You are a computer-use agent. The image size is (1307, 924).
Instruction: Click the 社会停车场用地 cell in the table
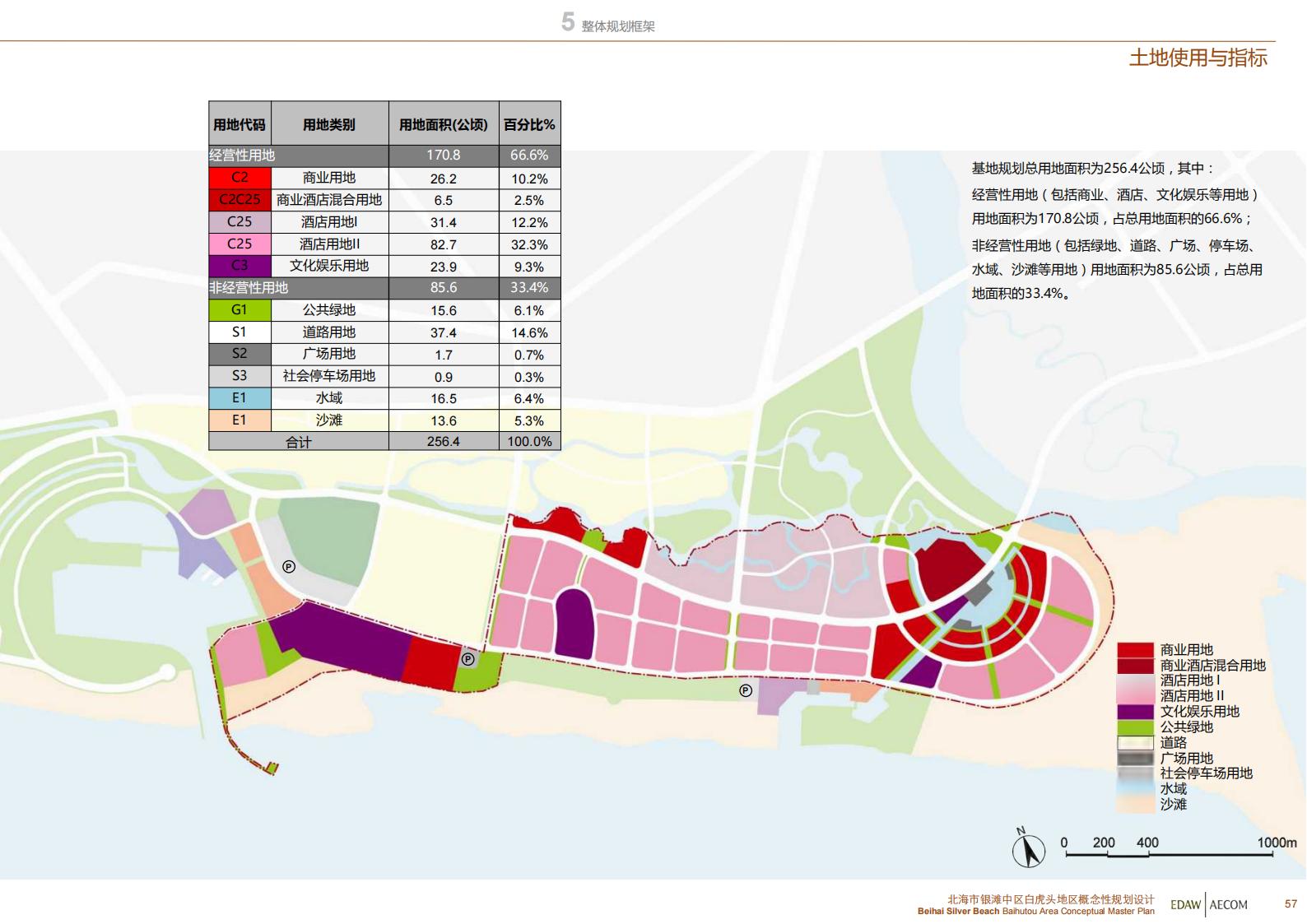(x=329, y=376)
